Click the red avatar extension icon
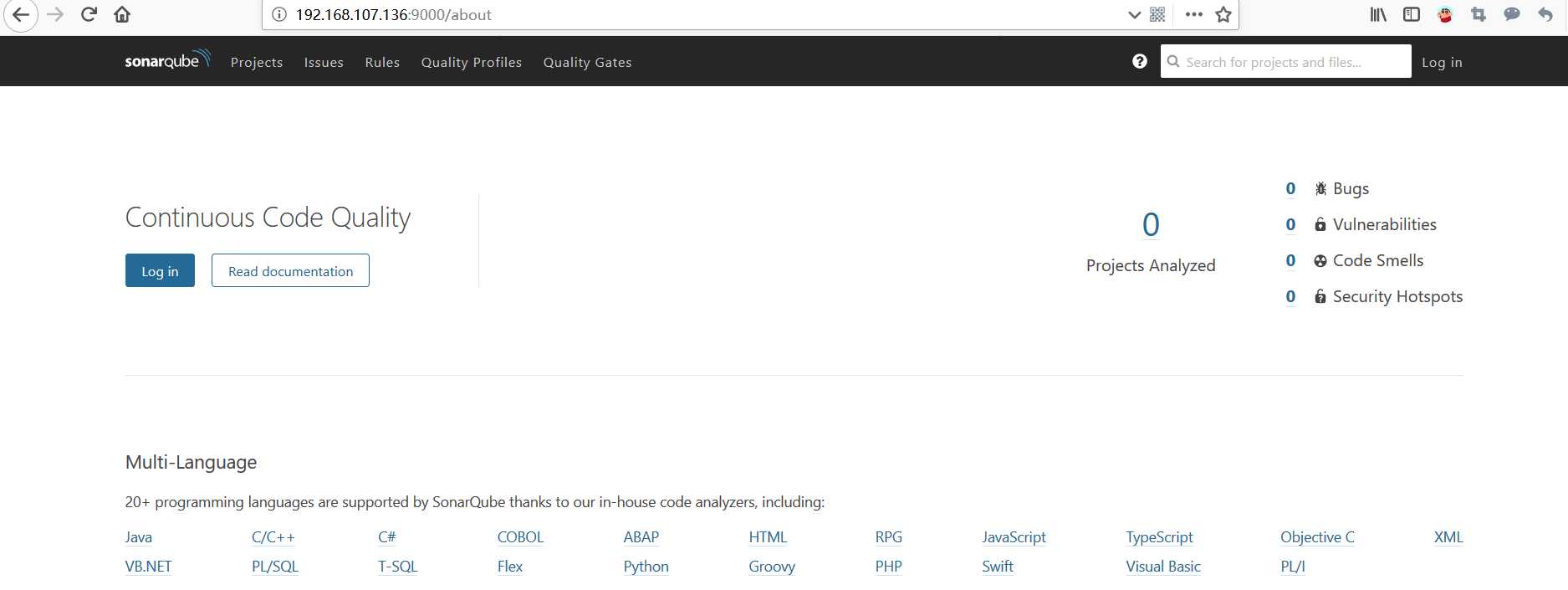Viewport: 1568px width, 590px height. click(1444, 14)
